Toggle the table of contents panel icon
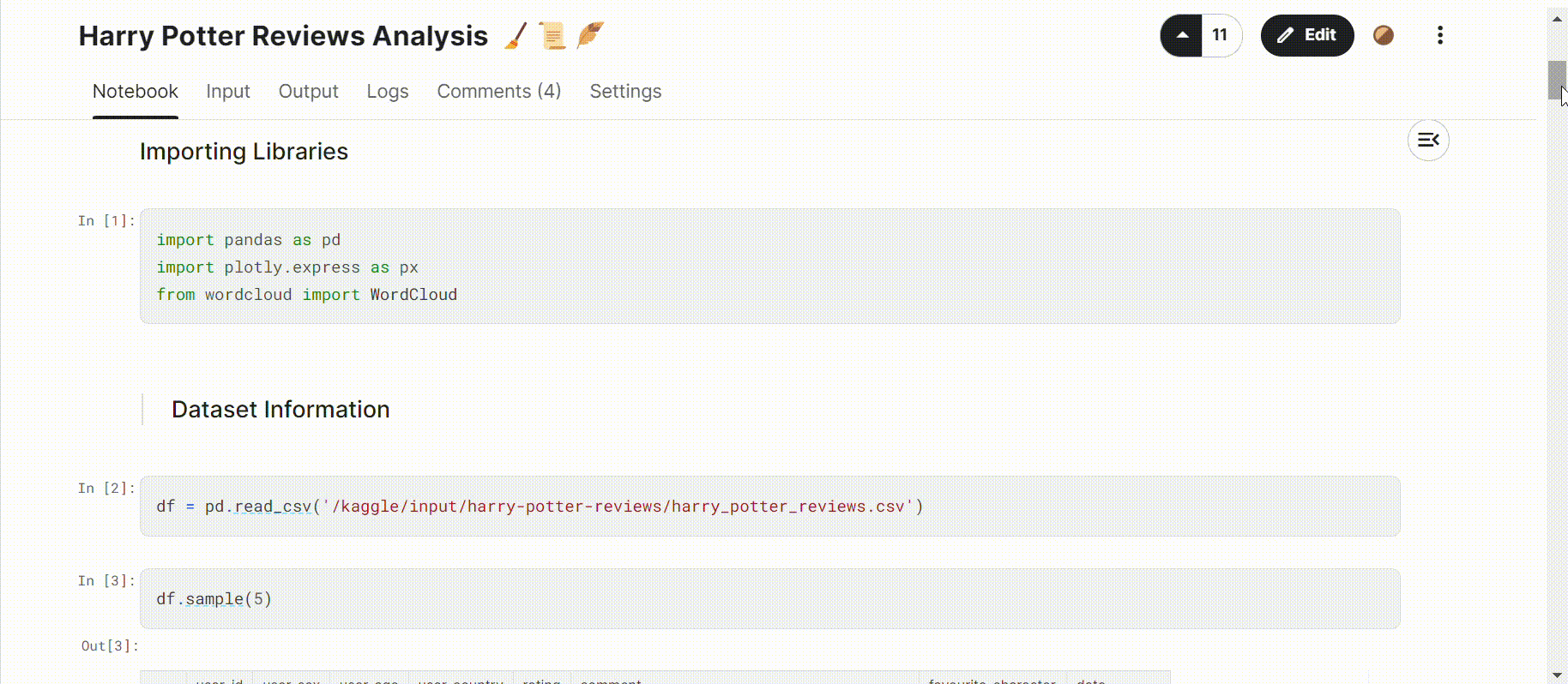Image resolution: width=1568 pixels, height=684 pixels. 1428,140
